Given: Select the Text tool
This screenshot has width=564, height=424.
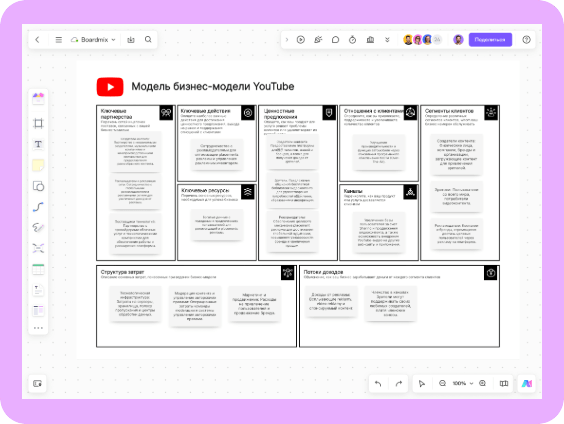Looking at the screenshot, I should (x=38, y=144).
